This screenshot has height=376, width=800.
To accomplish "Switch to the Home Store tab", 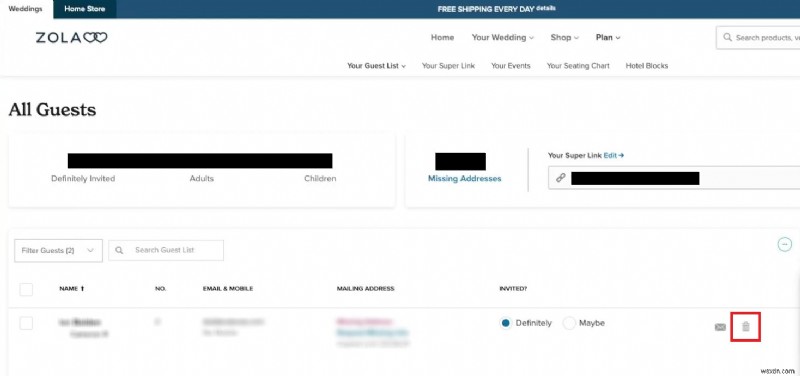I will coord(85,9).
